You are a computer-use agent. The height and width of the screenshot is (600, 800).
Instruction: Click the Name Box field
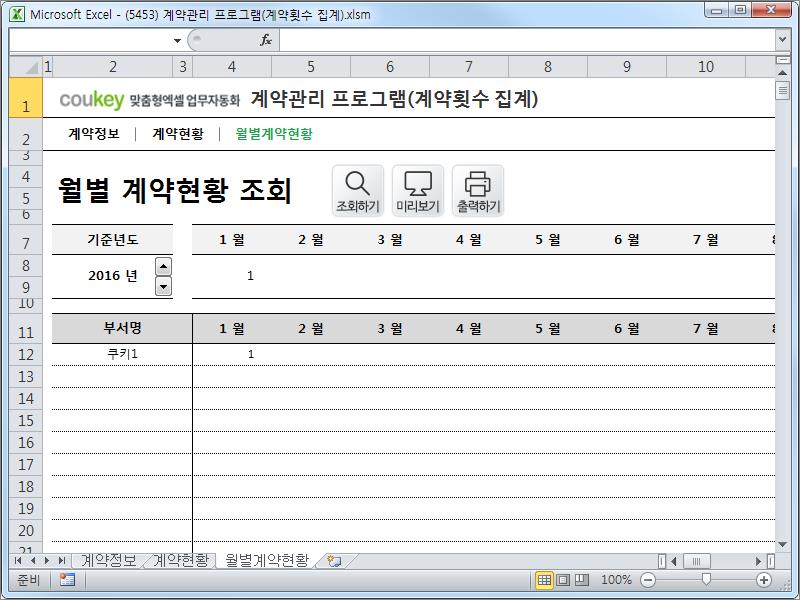pos(91,40)
